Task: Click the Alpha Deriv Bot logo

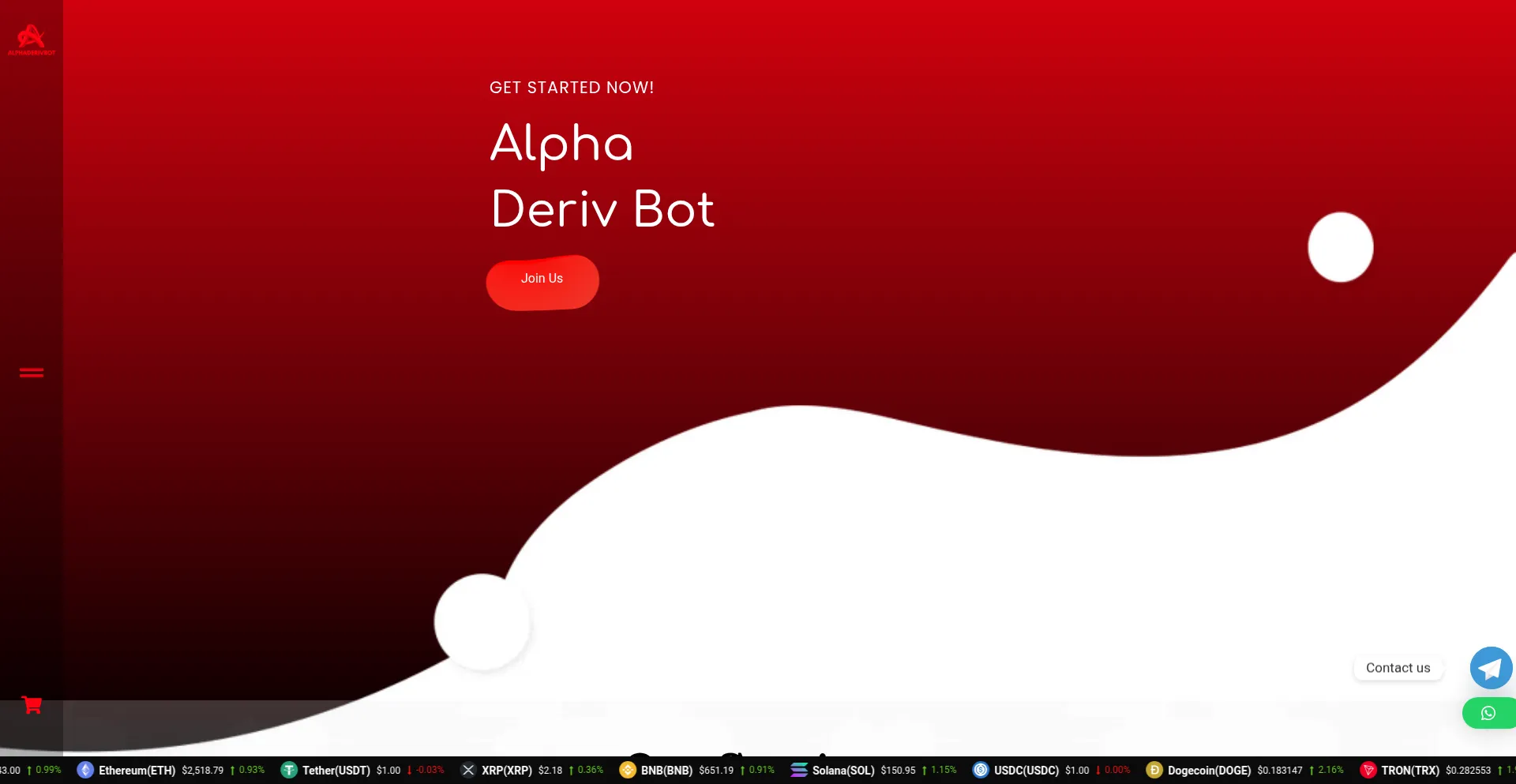Action: click(x=32, y=39)
